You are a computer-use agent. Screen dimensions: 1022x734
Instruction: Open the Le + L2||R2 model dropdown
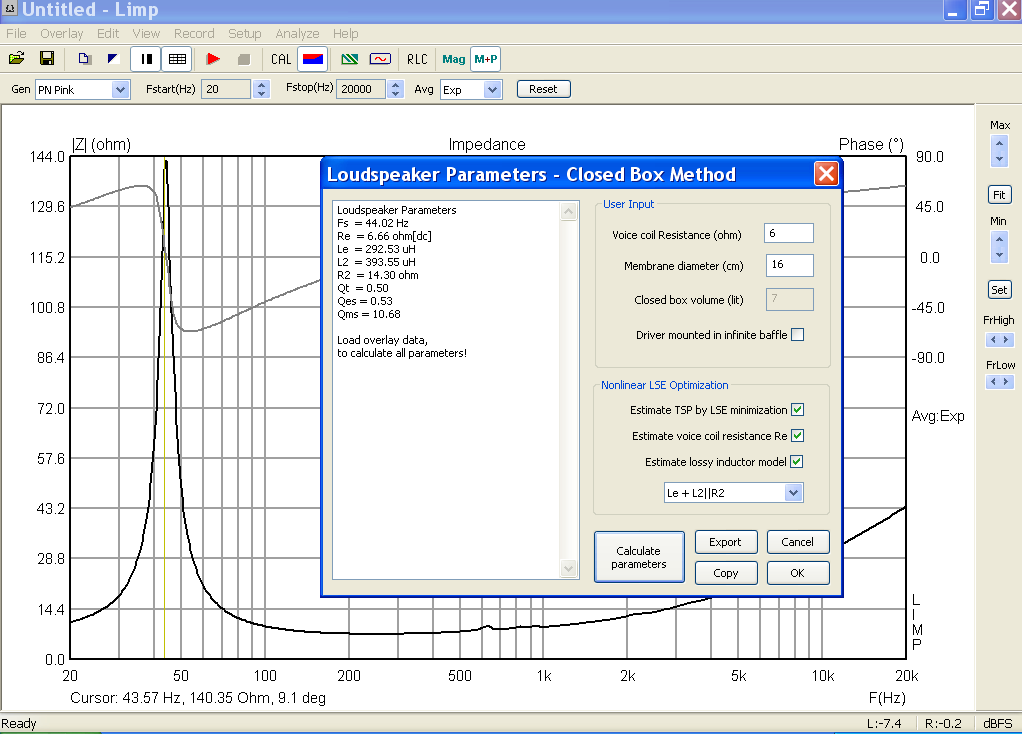click(793, 492)
